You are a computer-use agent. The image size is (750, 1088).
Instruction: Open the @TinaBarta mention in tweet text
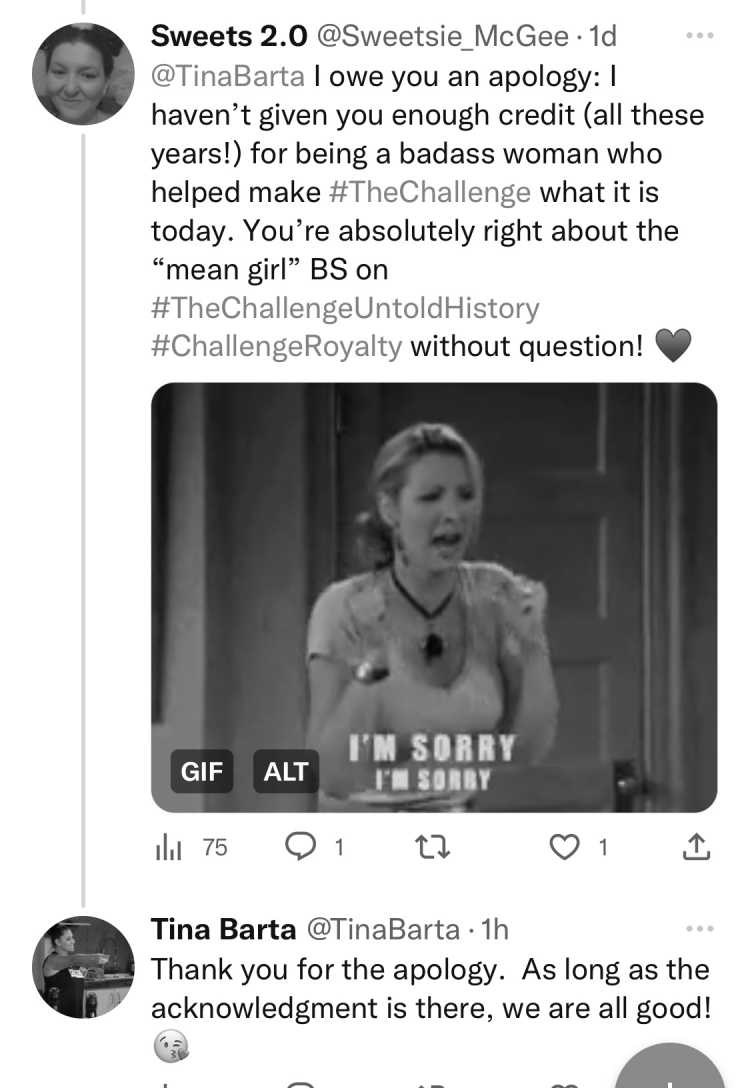pos(228,76)
